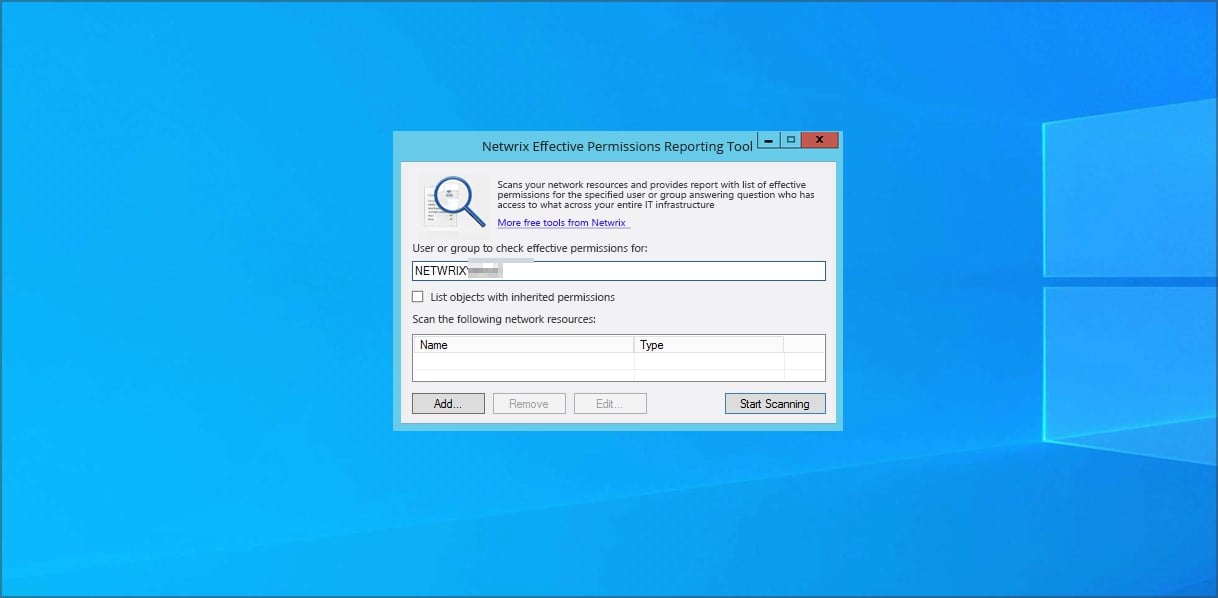Click the Netwrix Effective Permissions Reporting Tool title
This screenshot has width=1218, height=598.
(x=618, y=146)
